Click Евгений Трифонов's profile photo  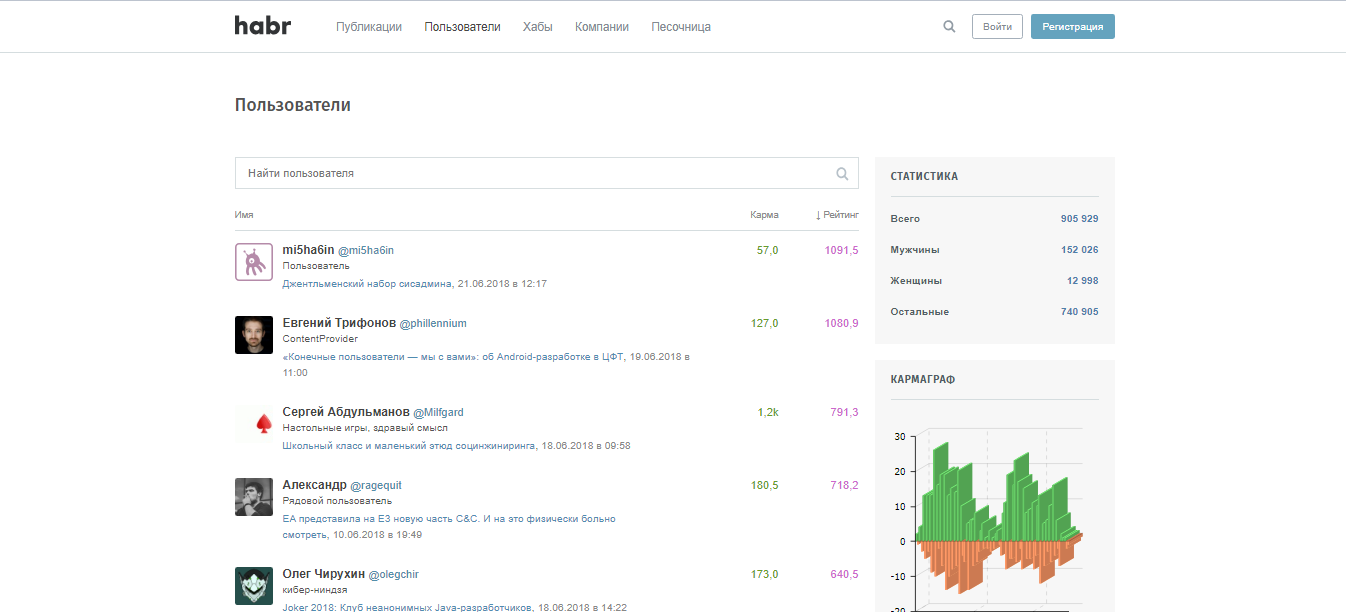(254, 335)
